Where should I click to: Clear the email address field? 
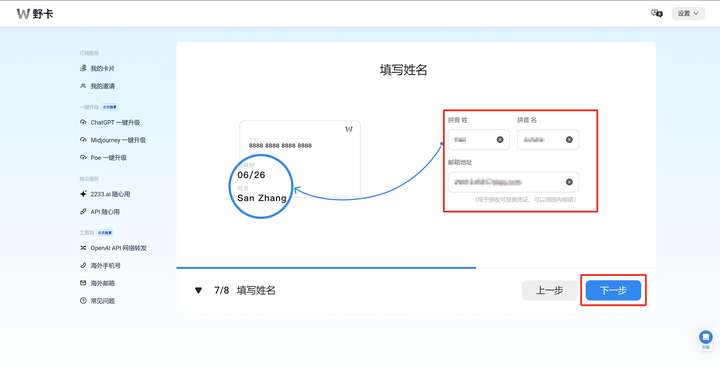point(569,182)
